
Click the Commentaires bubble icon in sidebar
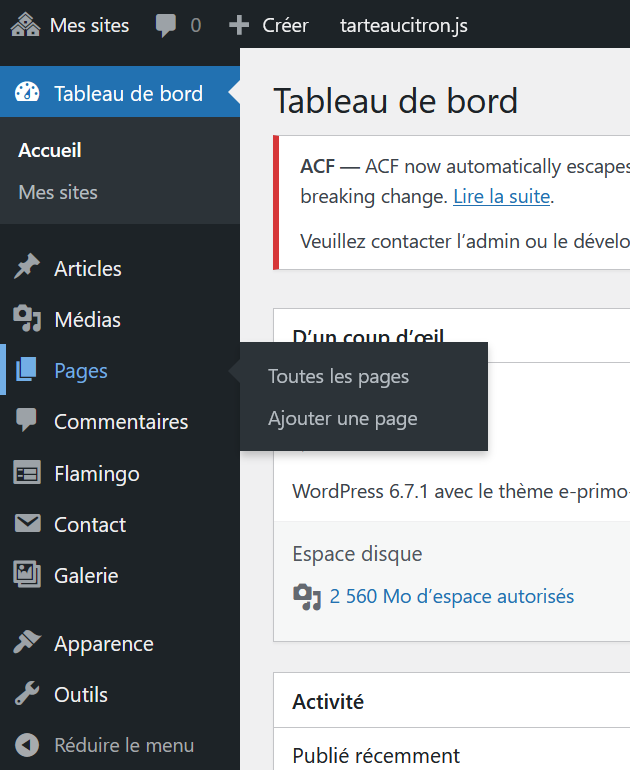tap(26, 419)
